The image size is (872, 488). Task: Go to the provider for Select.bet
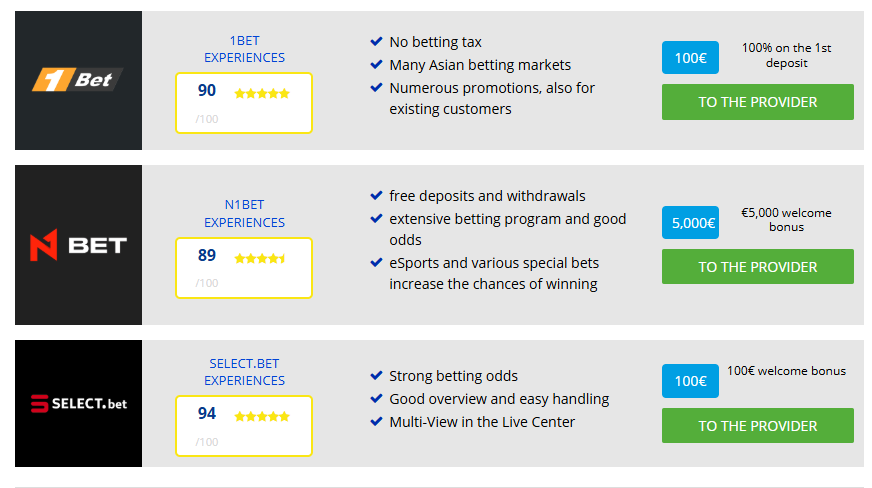coord(757,426)
